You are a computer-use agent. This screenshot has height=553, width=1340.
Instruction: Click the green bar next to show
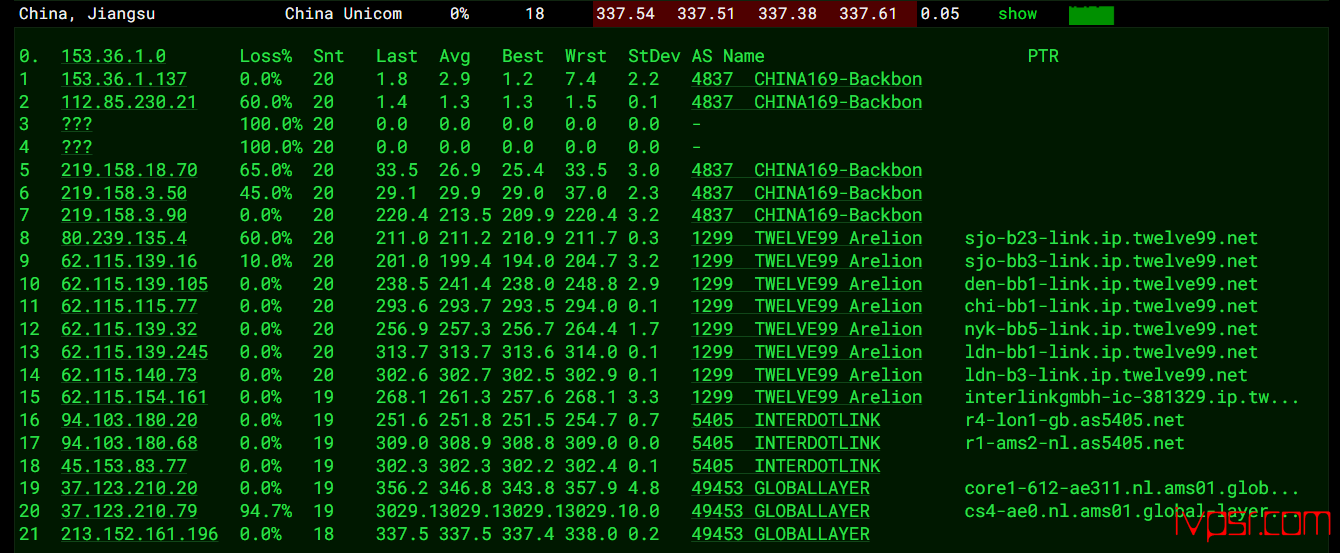coord(1091,14)
